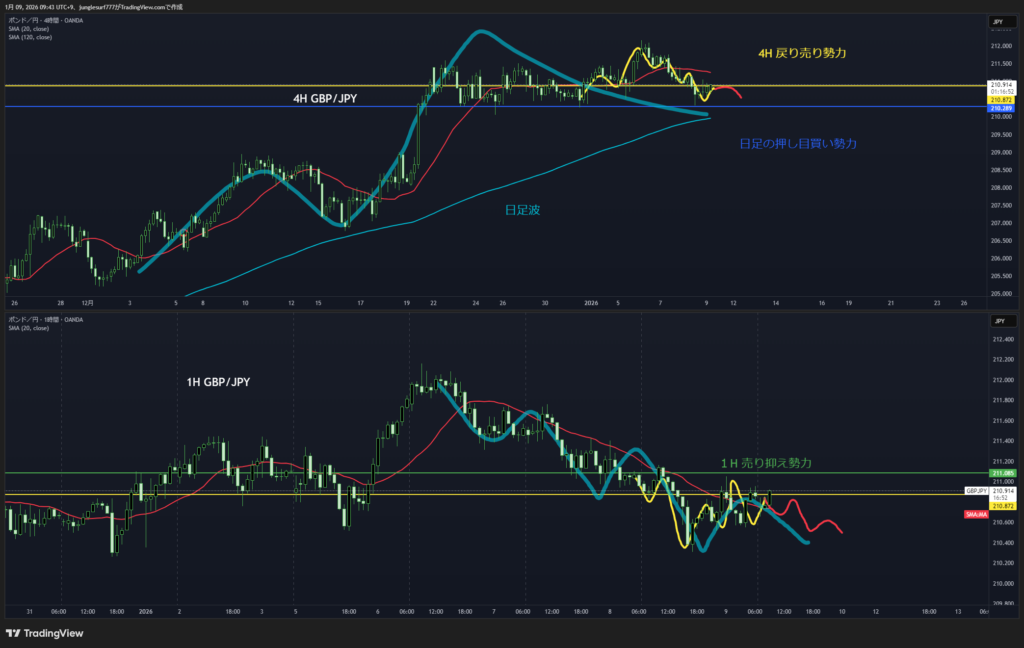This screenshot has height=648, width=1024.
Task: Click the '2026' marker on upper time axis
Action: (x=591, y=302)
